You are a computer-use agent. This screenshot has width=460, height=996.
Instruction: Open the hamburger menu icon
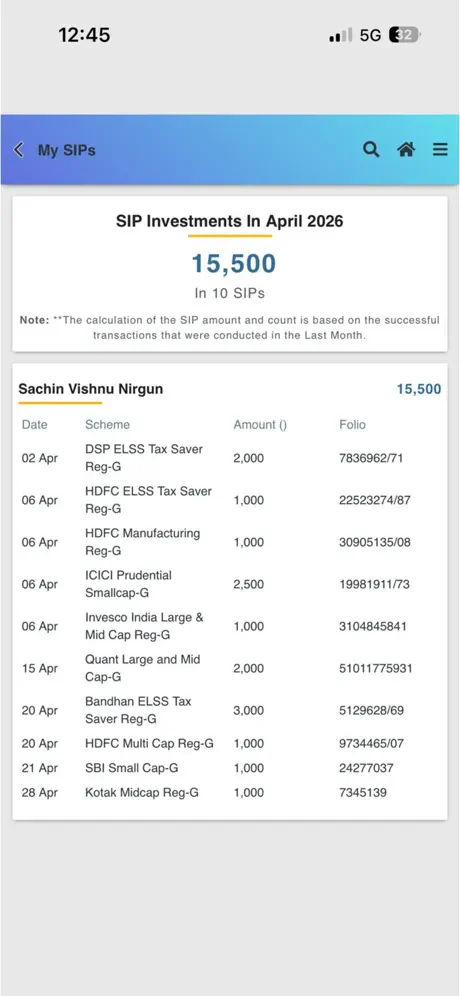tap(440, 149)
